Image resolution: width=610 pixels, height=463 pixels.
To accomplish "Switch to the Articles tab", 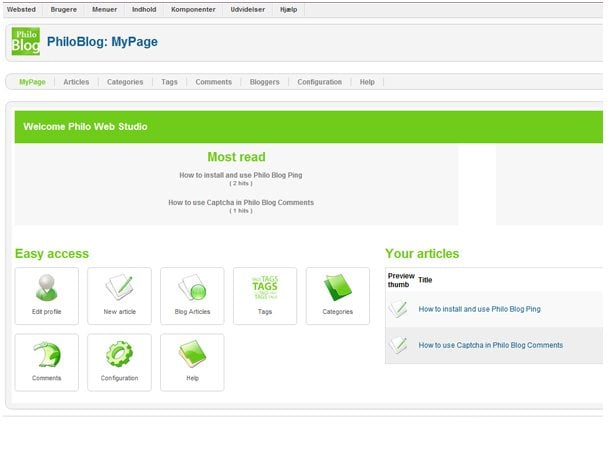I will point(76,82).
